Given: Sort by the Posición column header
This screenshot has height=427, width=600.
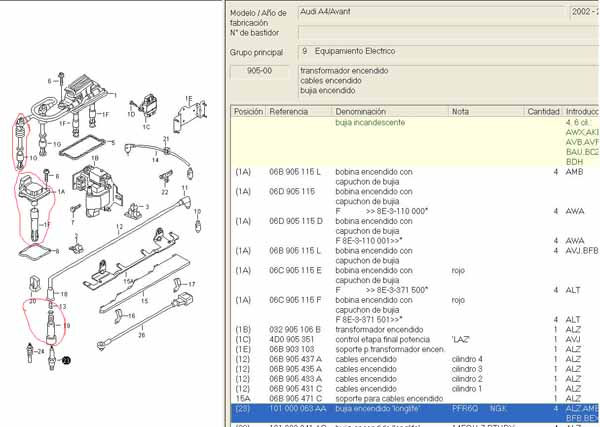Looking at the screenshot, I should [x=248, y=112].
